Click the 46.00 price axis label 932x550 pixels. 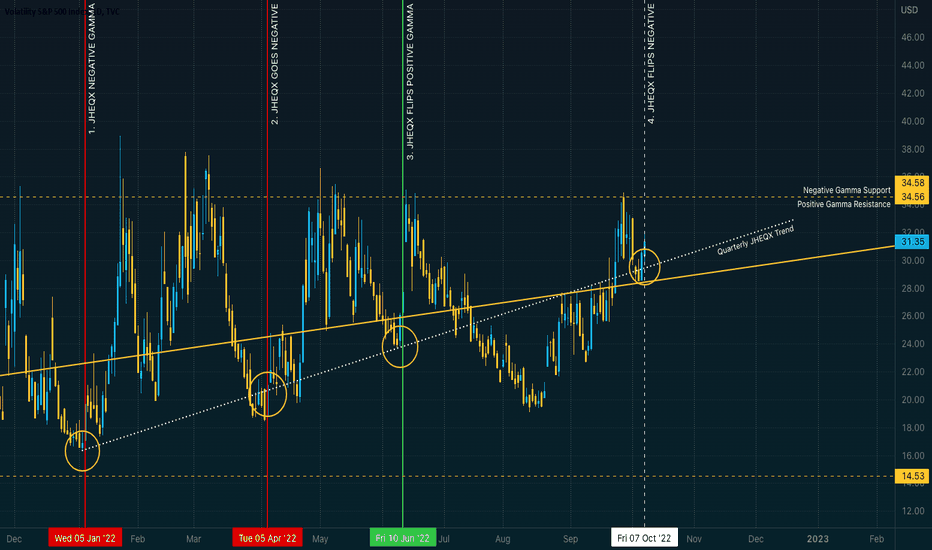coord(912,37)
